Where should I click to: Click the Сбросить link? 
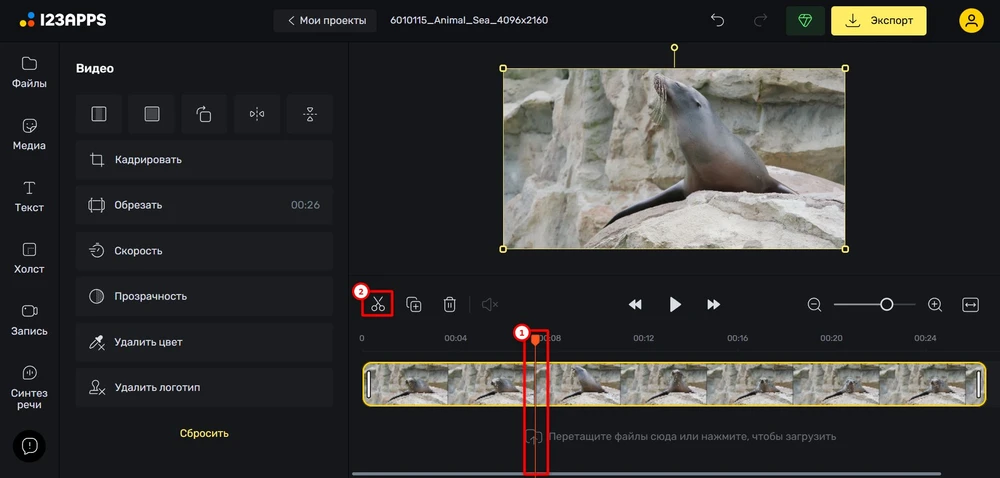click(204, 433)
